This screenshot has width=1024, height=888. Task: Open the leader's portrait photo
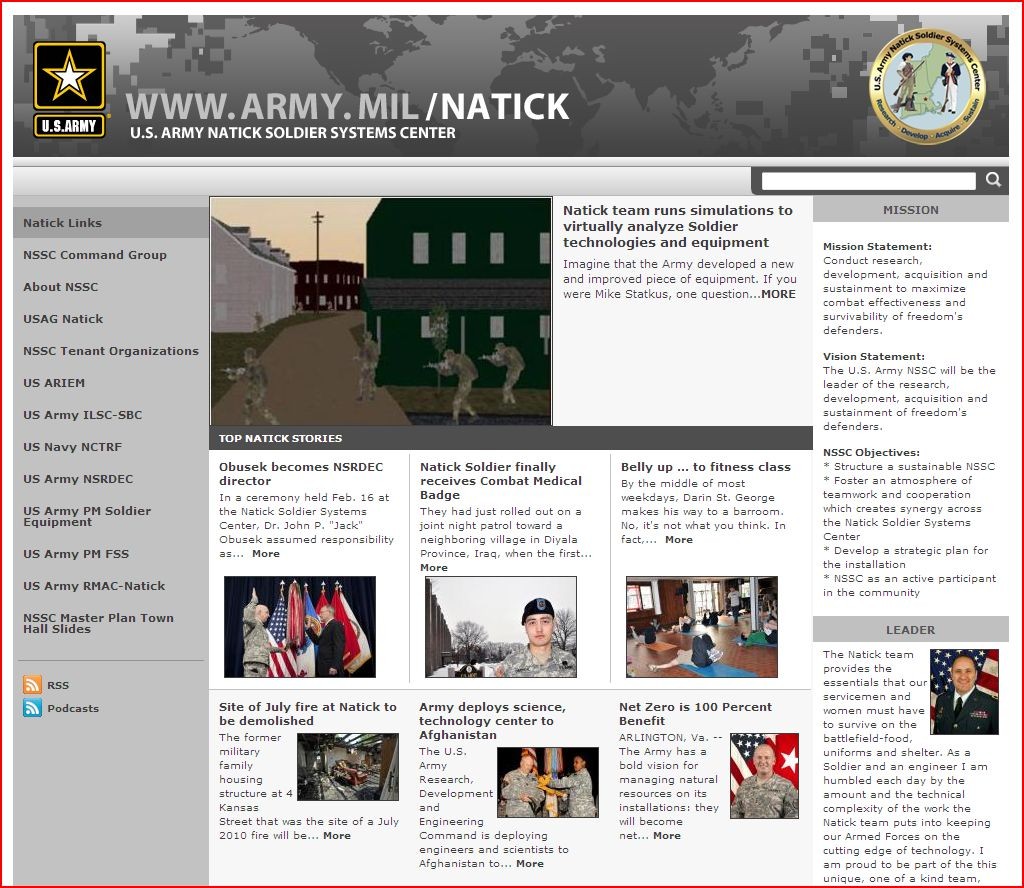964,691
